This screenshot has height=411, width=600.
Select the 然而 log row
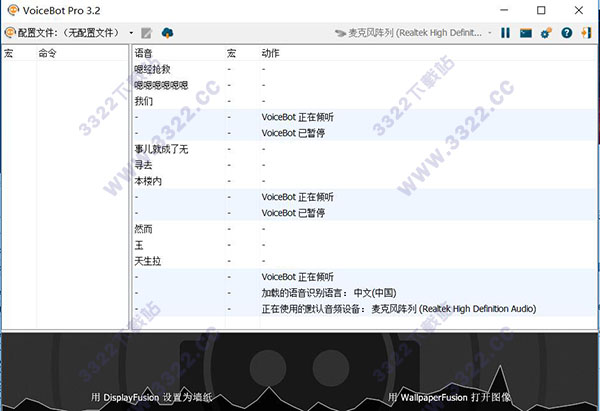click(x=364, y=229)
